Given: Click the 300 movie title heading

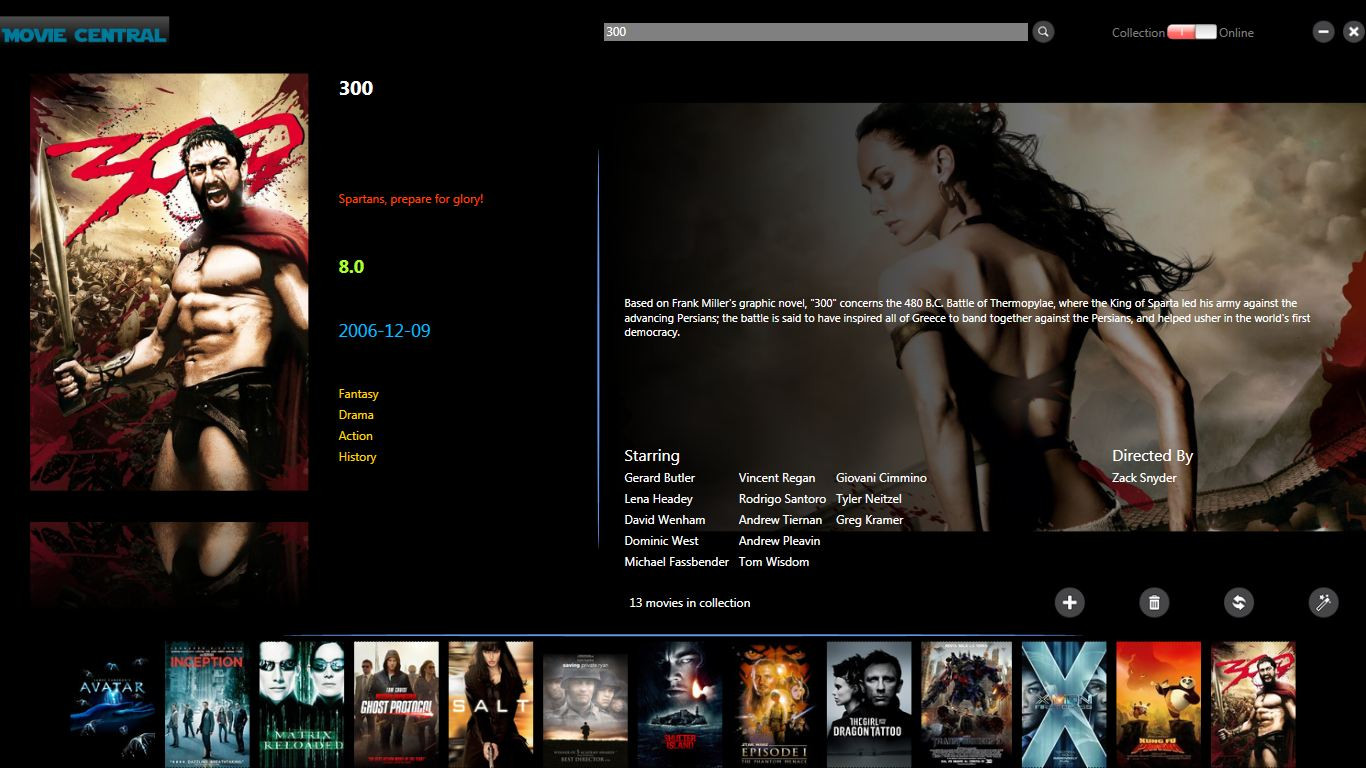Looking at the screenshot, I should pyautogui.click(x=356, y=88).
